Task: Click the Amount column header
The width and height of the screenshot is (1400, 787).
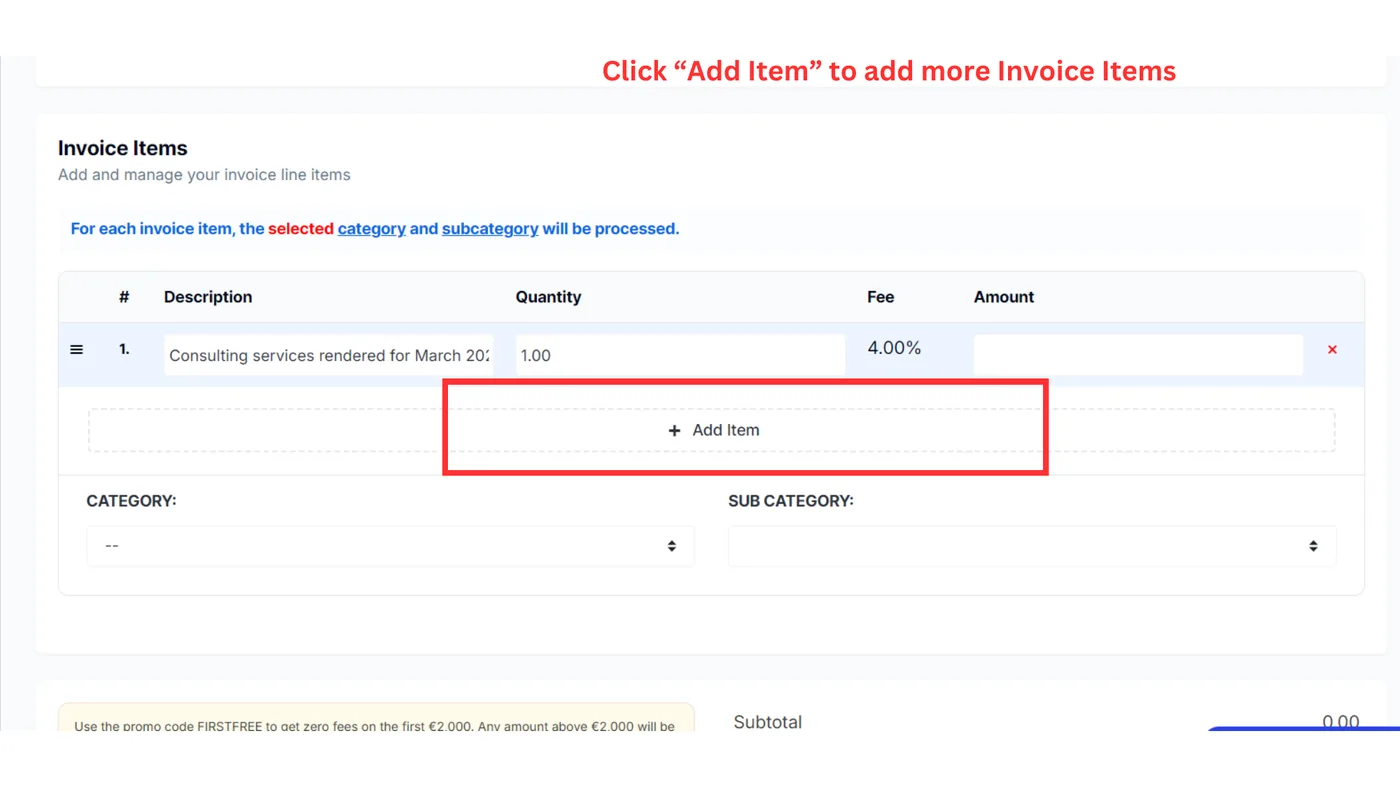Action: (1004, 297)
